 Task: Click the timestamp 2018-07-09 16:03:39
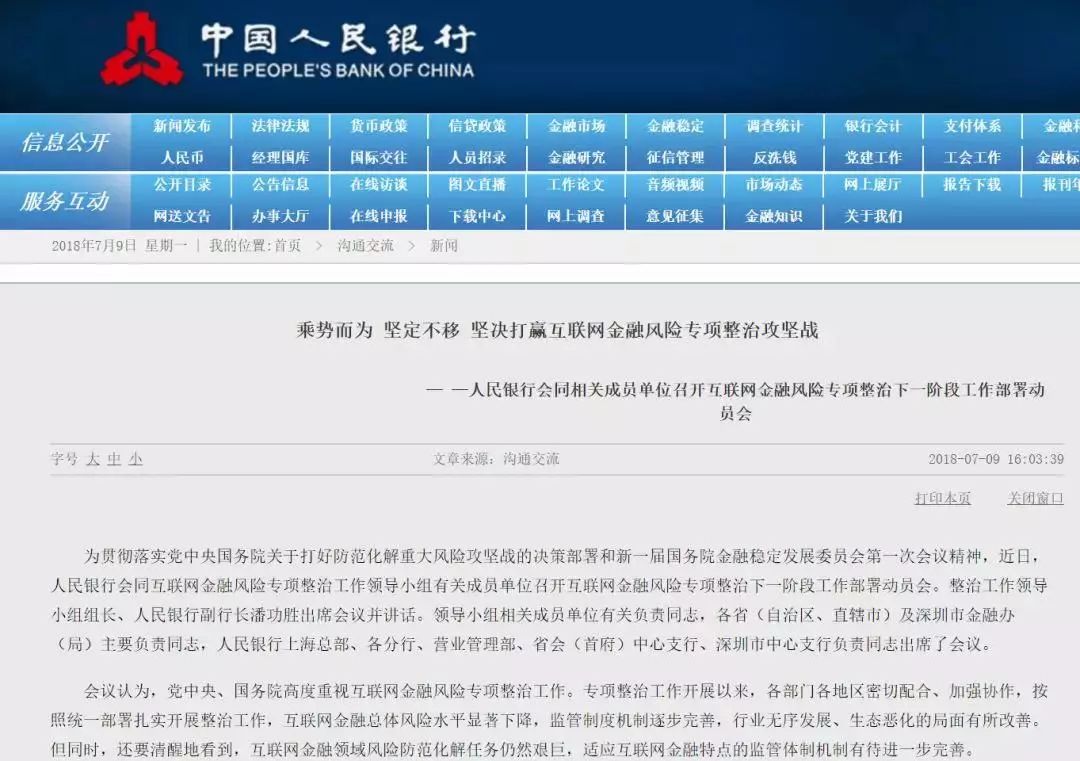pyautogui.click(x=996, y=459)
